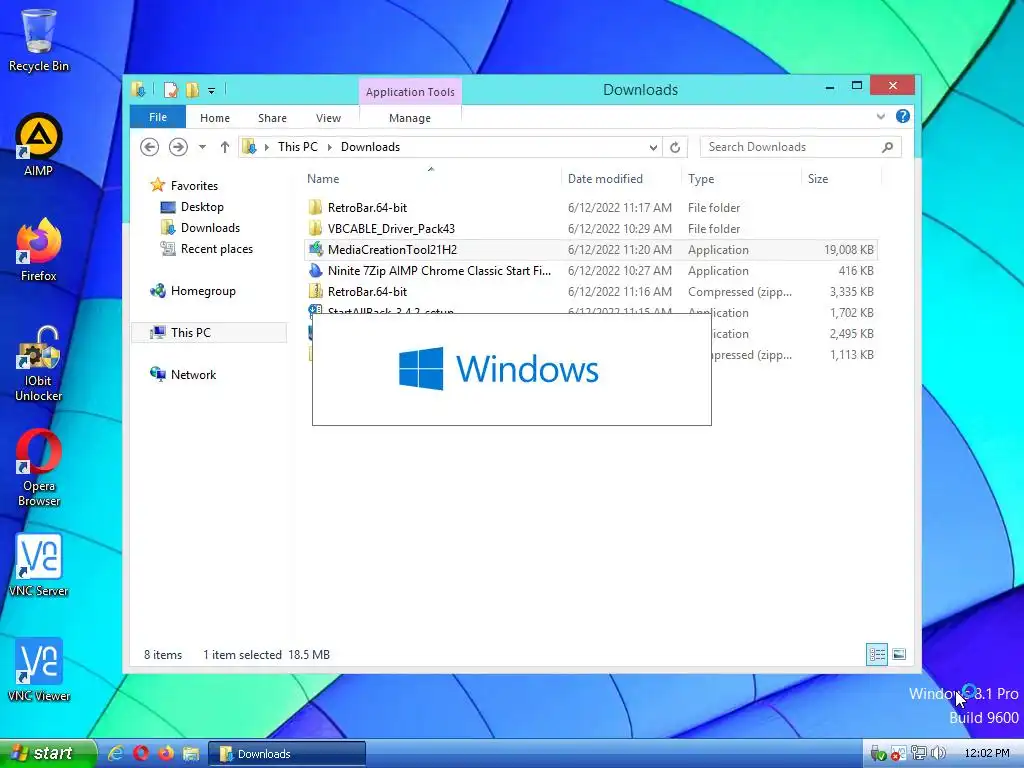
Task: Switch to the Share ribbon tab
Action: pyautogui.click(x=272, y=118)
